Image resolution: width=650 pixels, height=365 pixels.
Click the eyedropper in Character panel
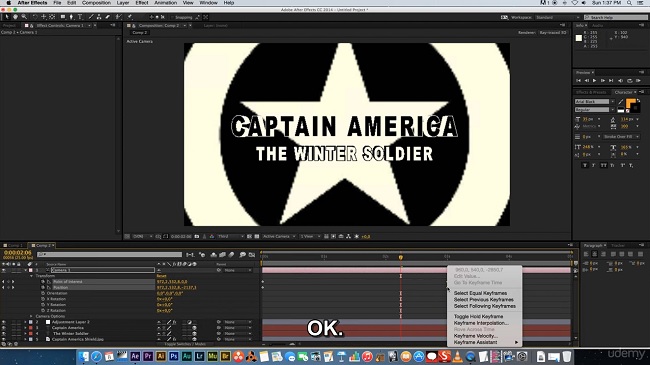(x=621, y=102)
